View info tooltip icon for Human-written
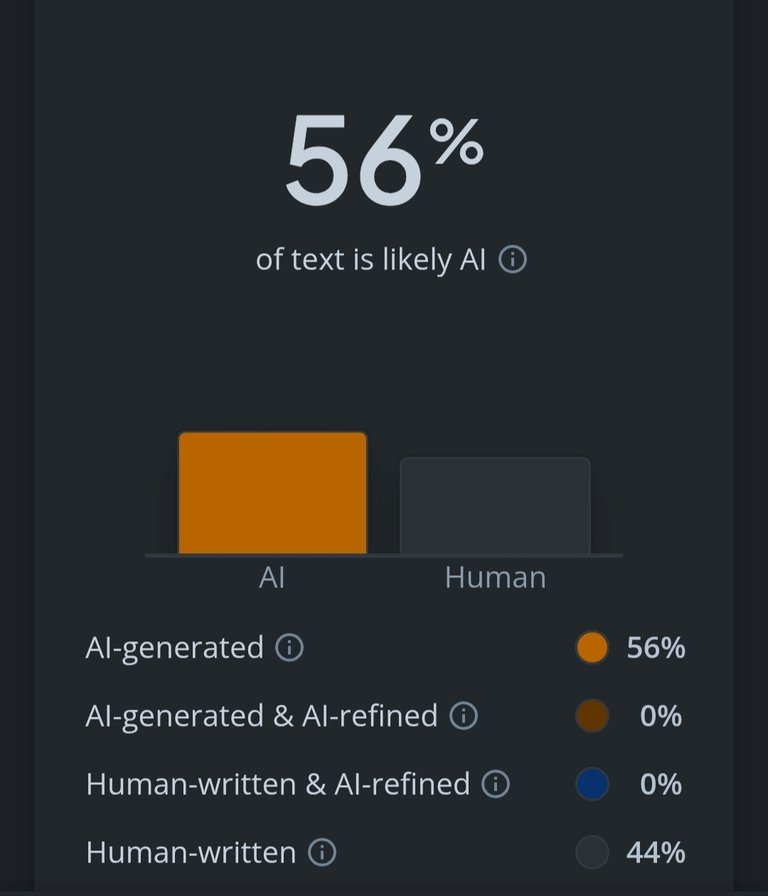This screenshot has height=896, width=768. 322,852
